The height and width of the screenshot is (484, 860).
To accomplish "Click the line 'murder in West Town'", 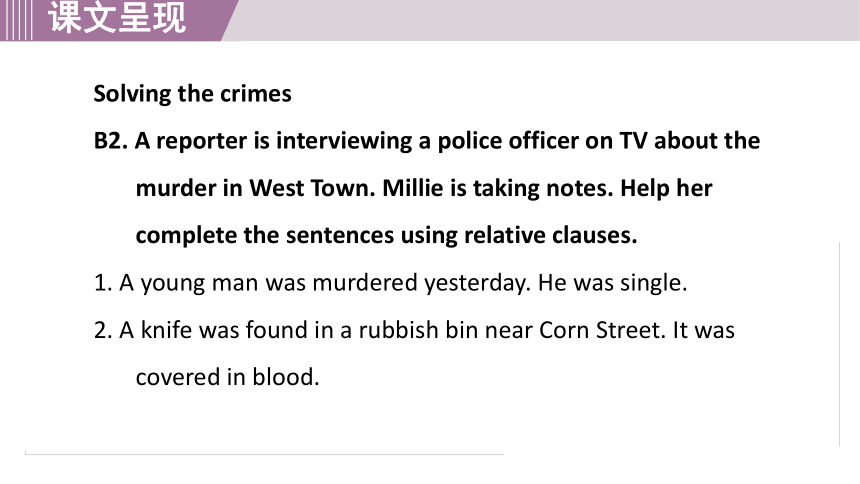I will tap(424, 189).
